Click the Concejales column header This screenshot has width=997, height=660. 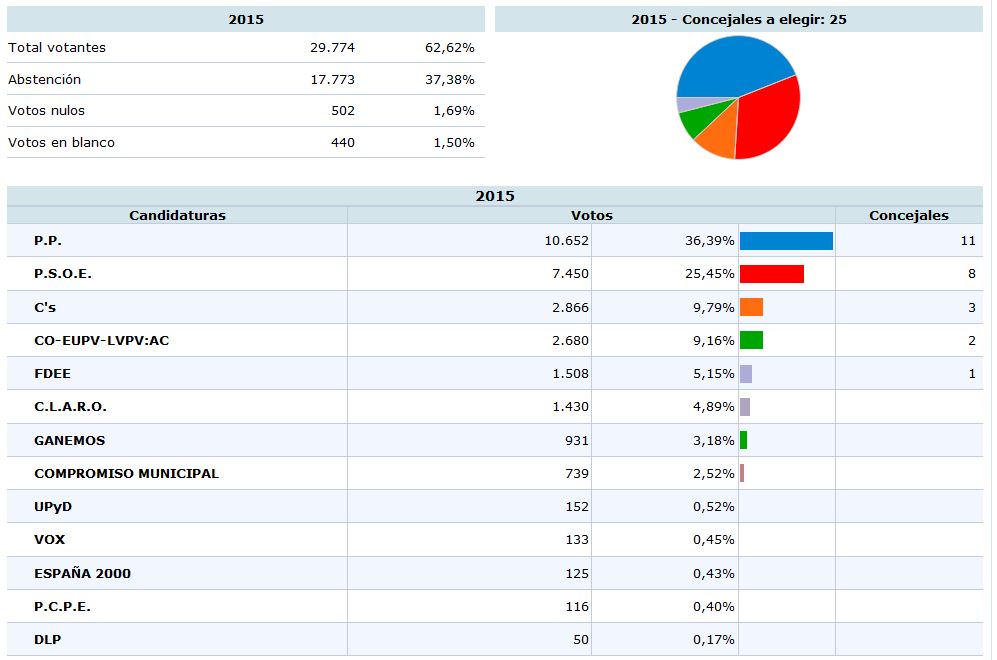click(908, 215)
